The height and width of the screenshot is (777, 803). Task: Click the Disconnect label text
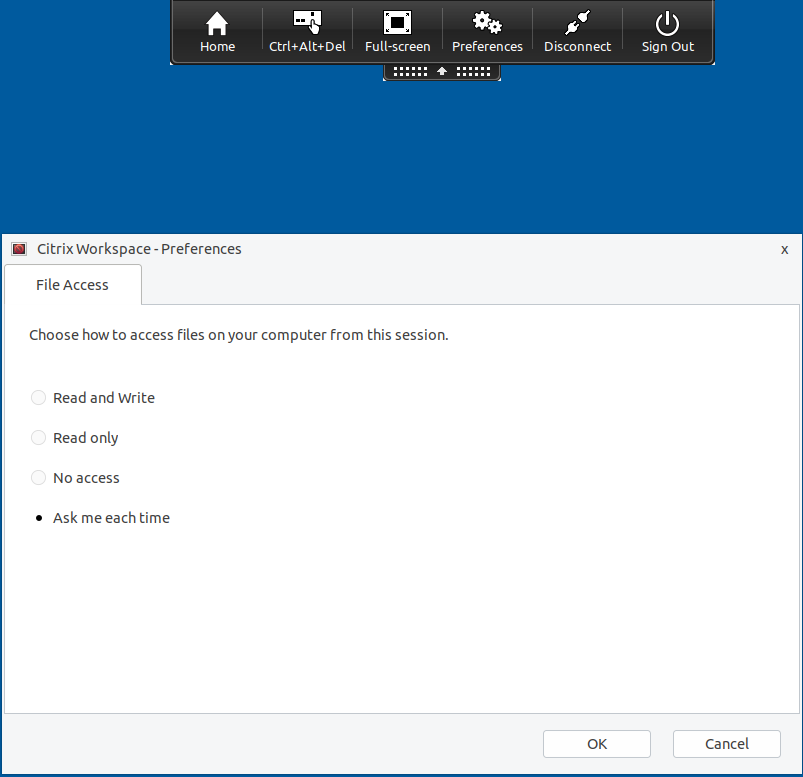[577, 46]
